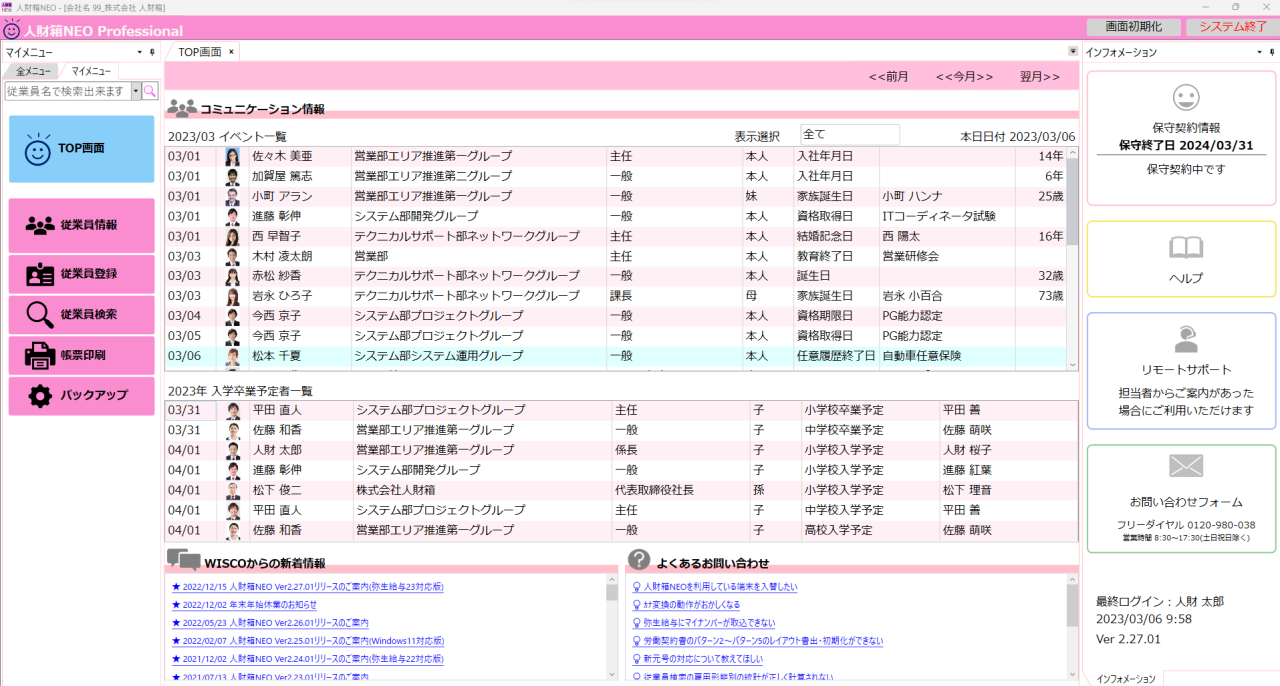
Task: Click photo of 岩永 ひろ子
Action: coord(233,297)
